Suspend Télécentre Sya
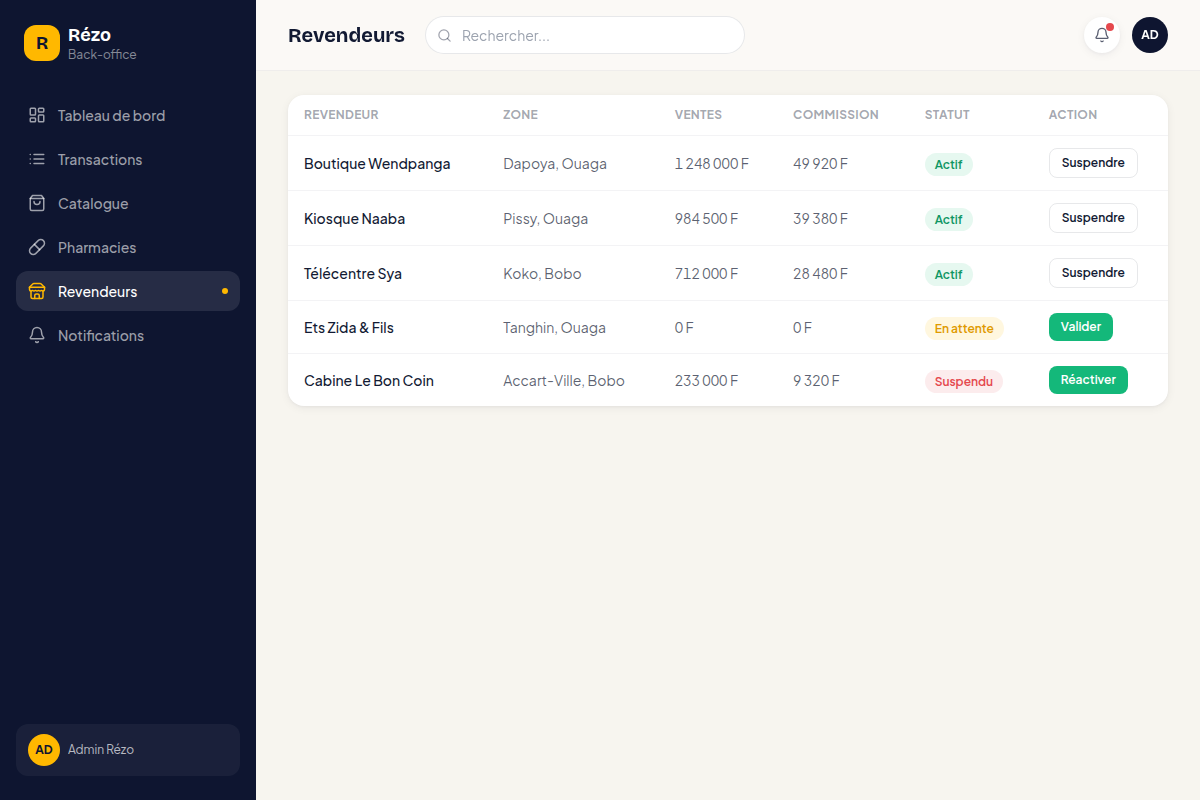 (x=1093, y=273)
